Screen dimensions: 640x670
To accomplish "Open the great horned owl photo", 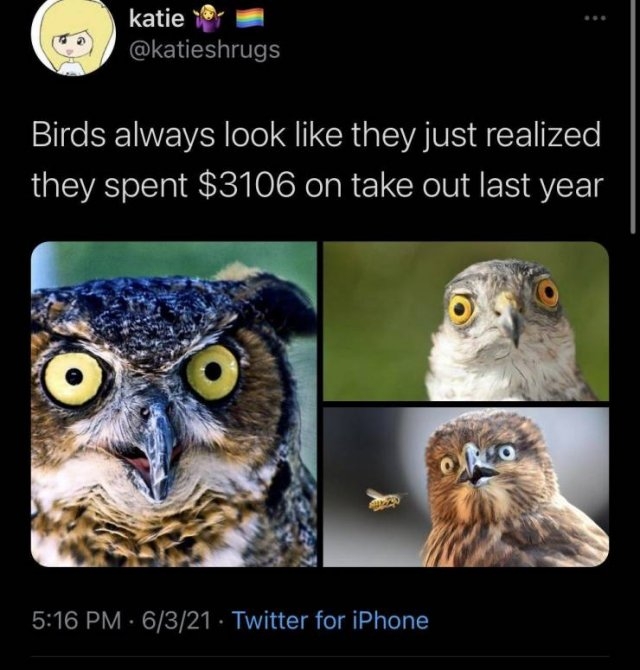I will [174, 404].
